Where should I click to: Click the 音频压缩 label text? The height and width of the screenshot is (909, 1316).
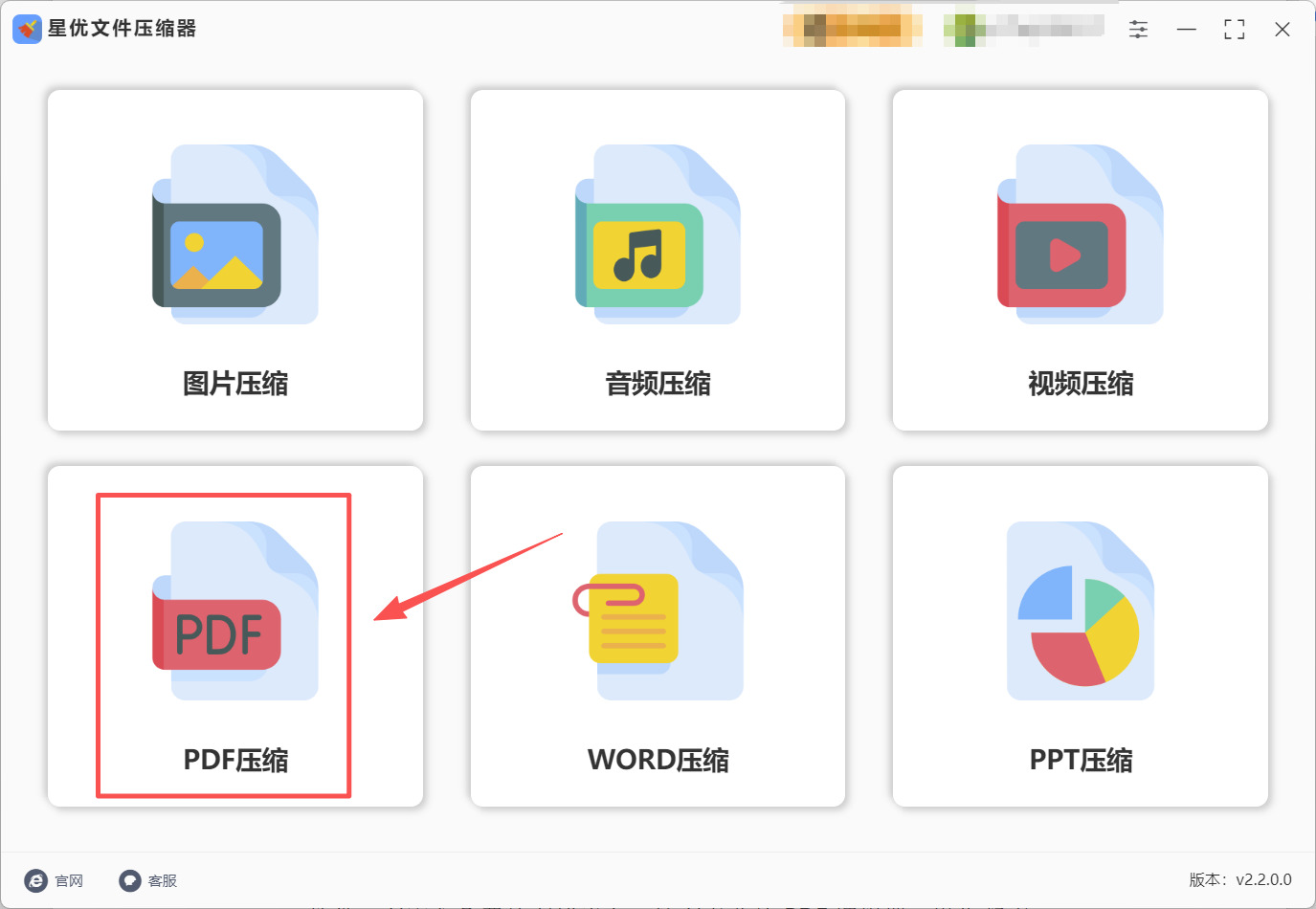click(658, 384)
